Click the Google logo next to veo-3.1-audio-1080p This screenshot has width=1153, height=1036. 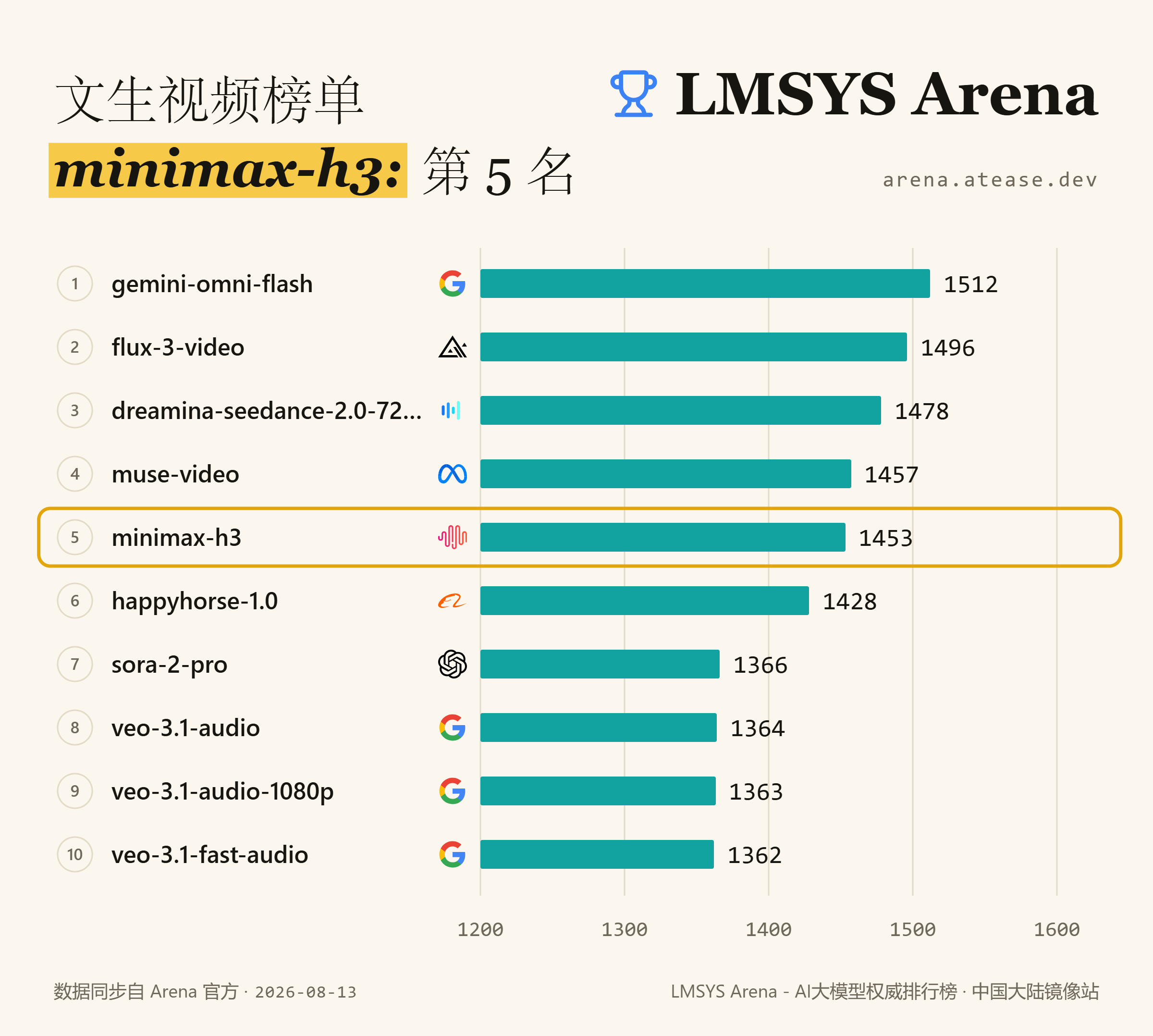click(453, 791)
